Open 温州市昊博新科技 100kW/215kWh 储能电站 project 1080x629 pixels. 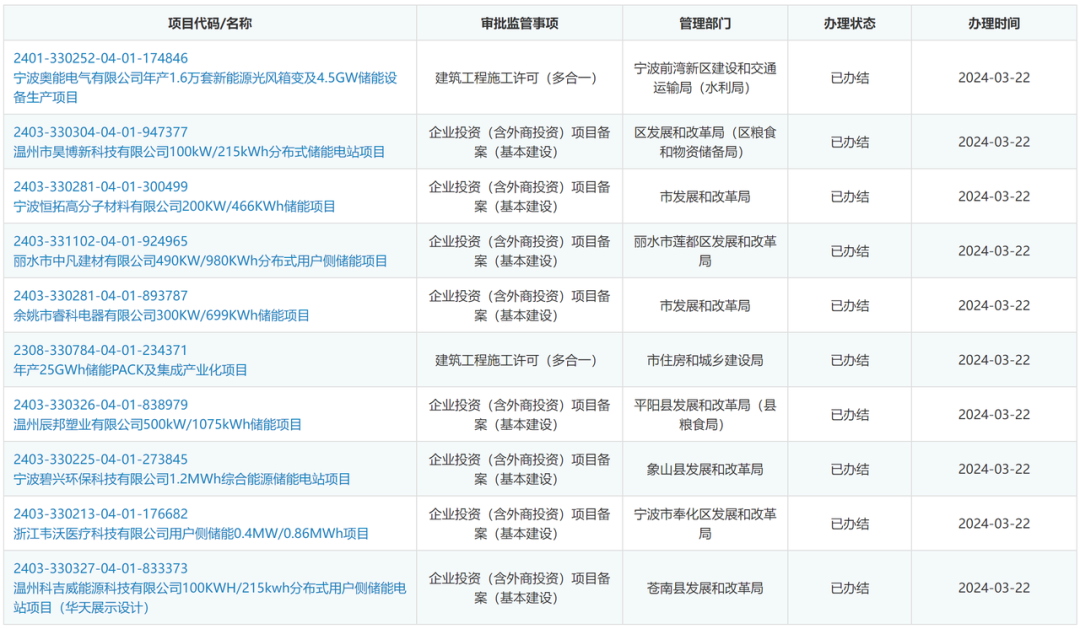coord(199,152)
